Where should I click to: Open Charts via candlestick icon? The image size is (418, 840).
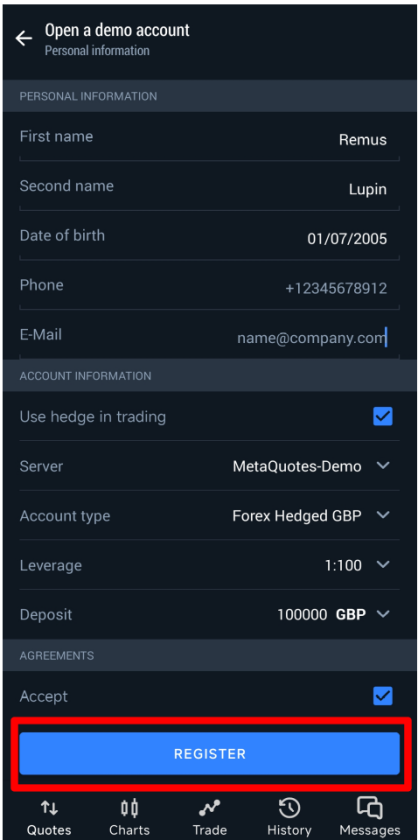[129, 807]
